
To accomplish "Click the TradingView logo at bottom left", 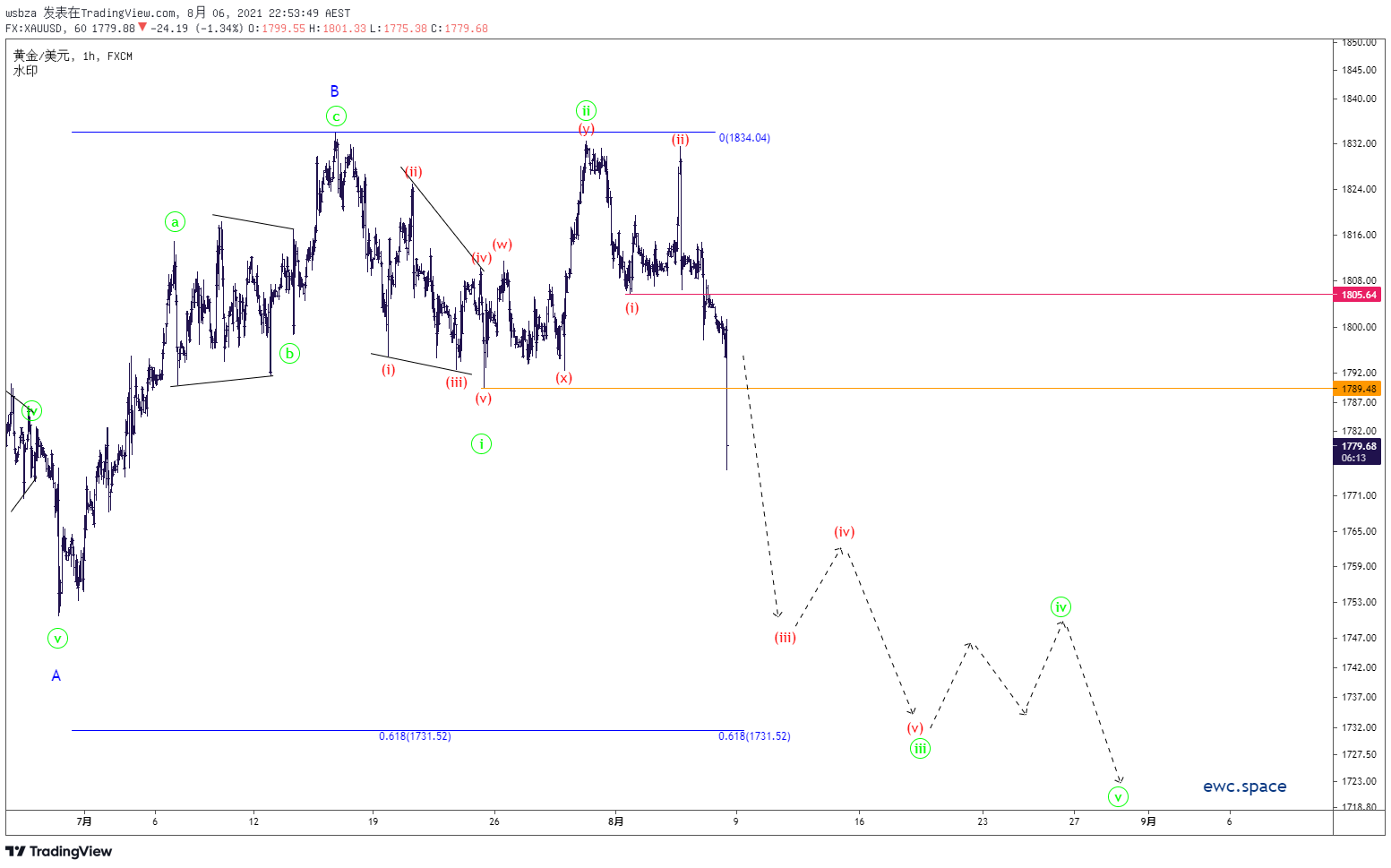I will (59, 851).
